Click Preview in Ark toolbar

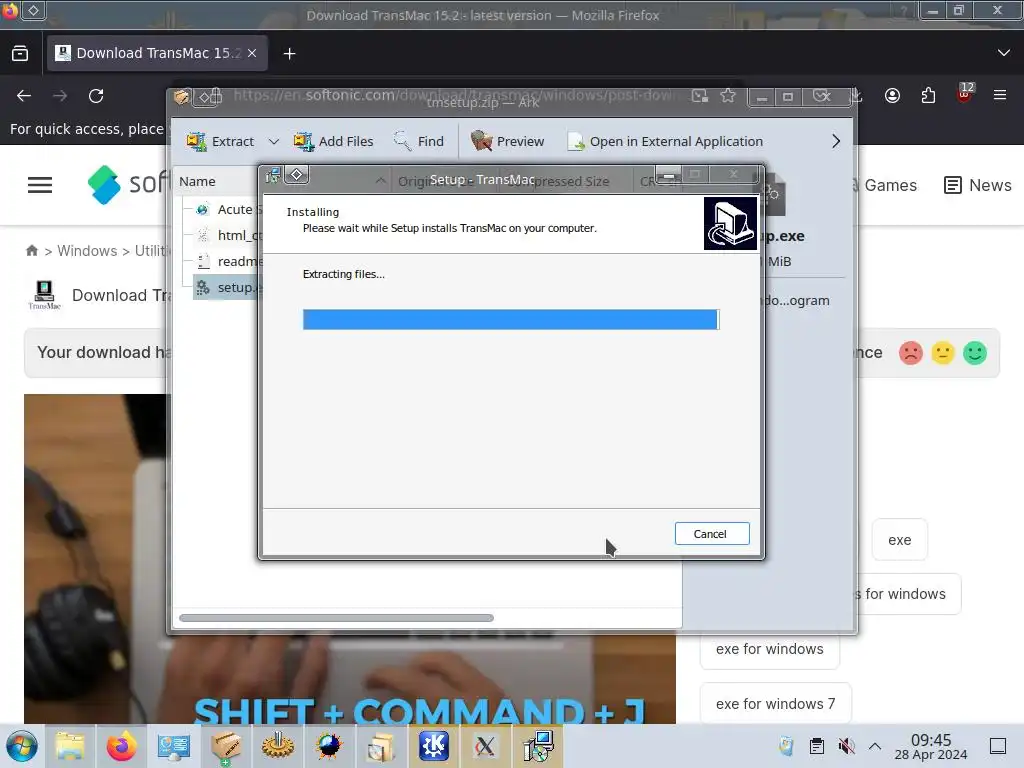point(507,141)
